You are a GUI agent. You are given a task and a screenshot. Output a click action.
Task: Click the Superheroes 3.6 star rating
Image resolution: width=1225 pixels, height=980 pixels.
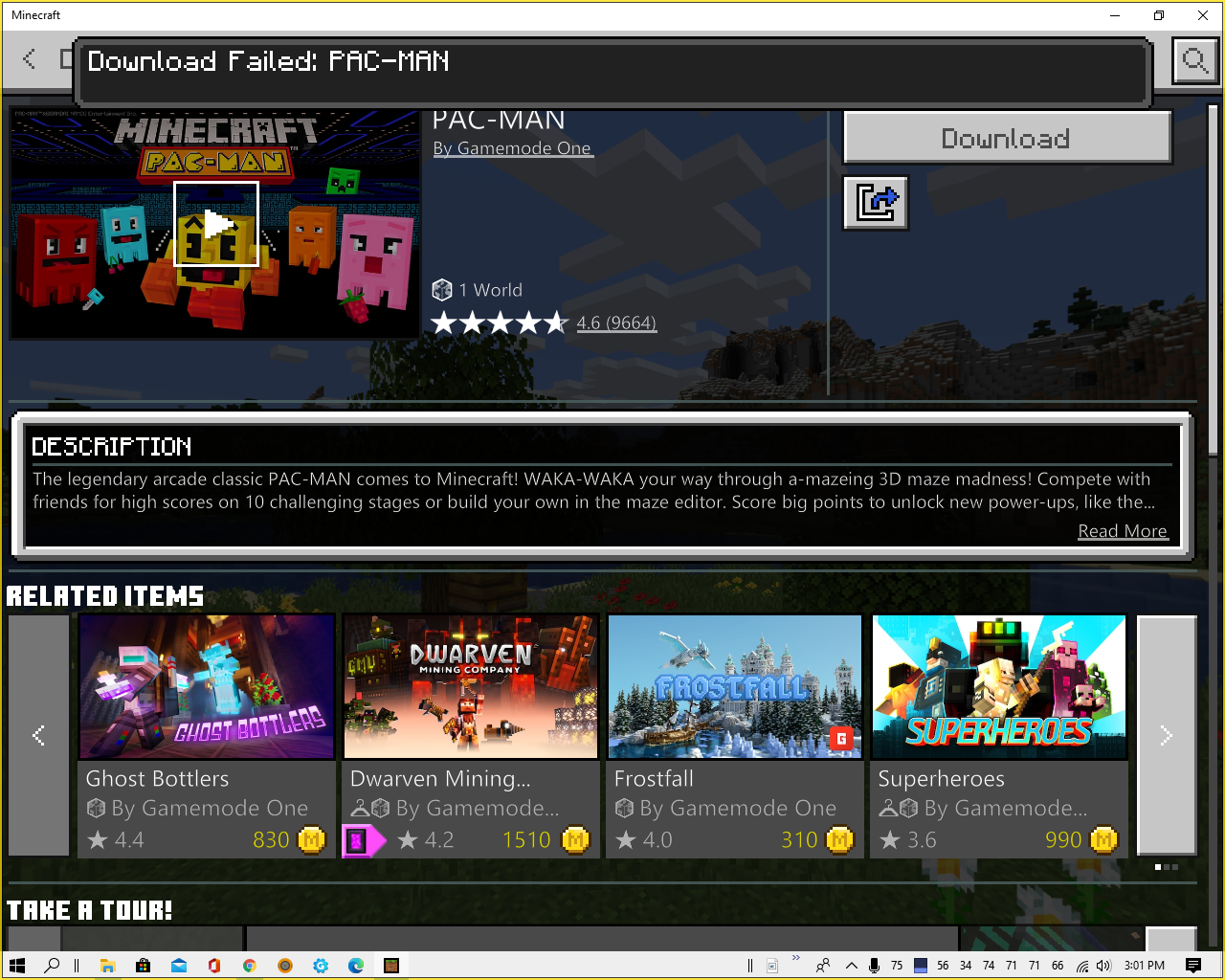pos(908,840)
